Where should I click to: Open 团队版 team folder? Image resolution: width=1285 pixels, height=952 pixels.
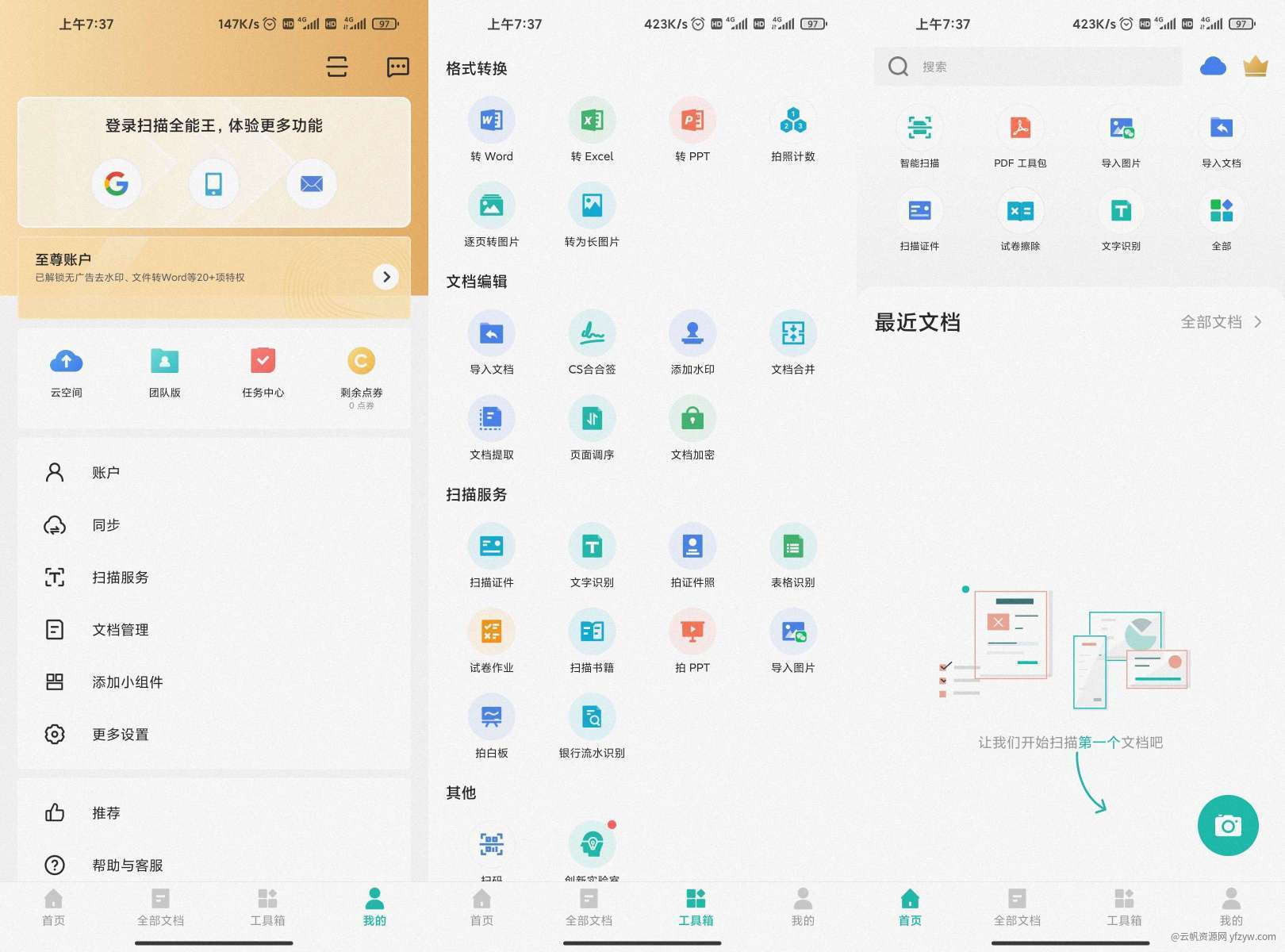(165, 373)
